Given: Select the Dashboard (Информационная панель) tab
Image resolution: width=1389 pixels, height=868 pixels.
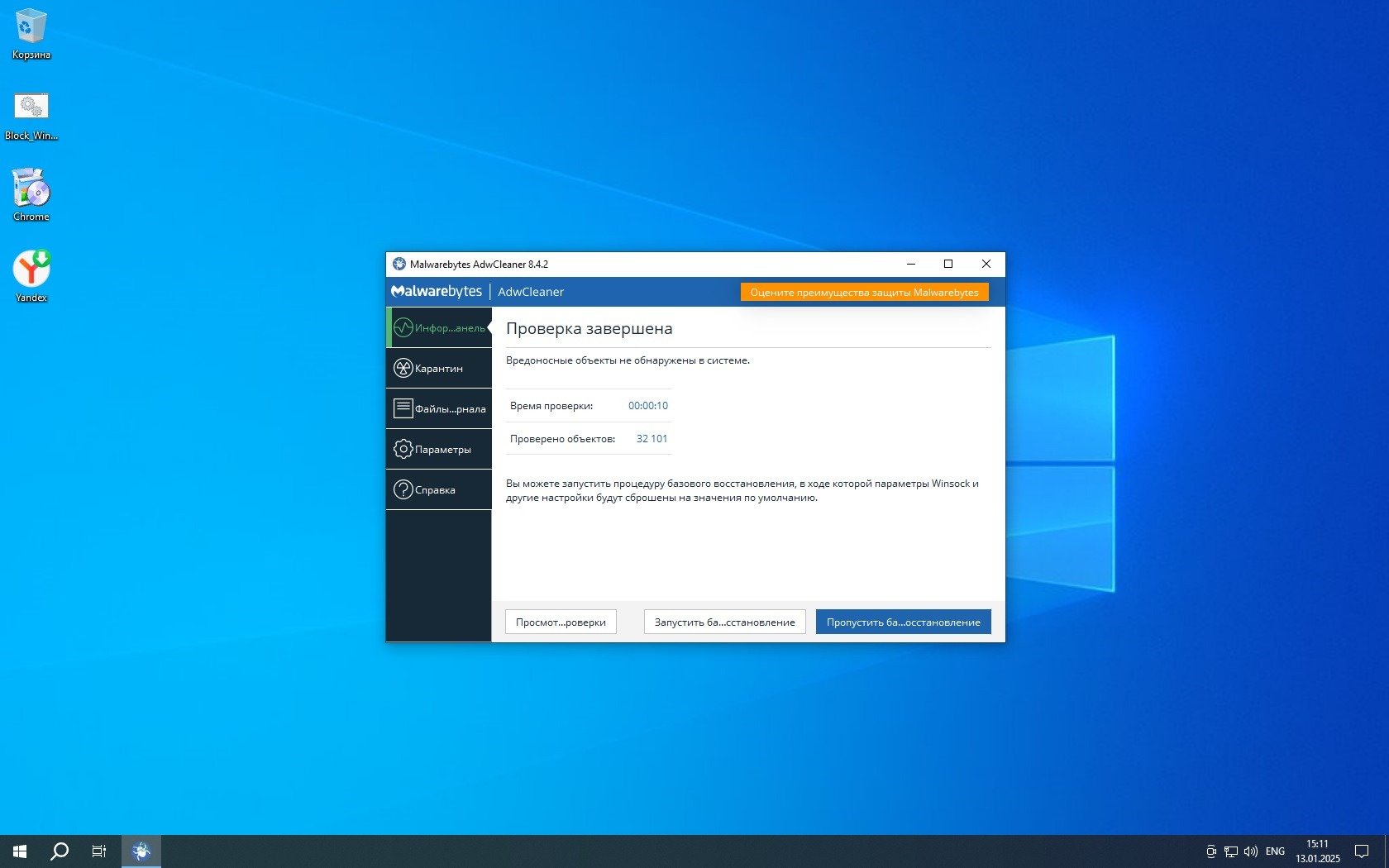Looking at the screenshot, I should 439,328.
